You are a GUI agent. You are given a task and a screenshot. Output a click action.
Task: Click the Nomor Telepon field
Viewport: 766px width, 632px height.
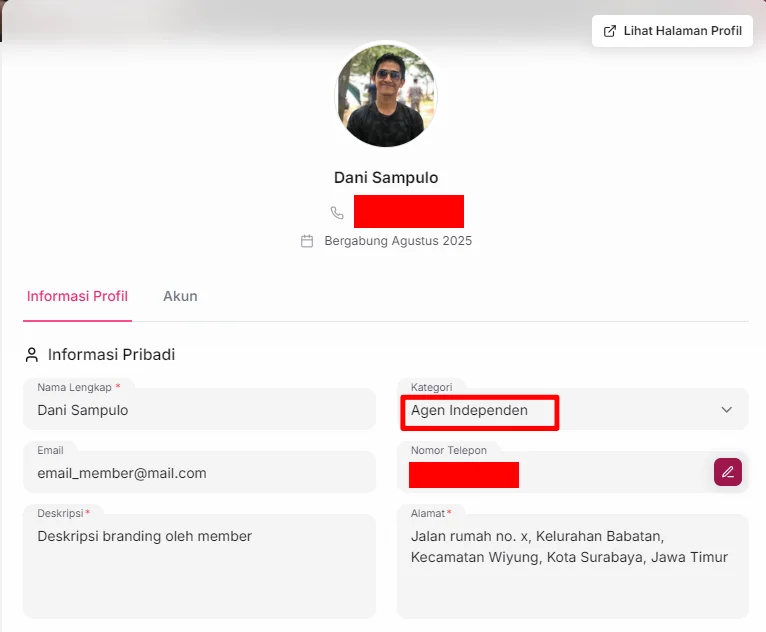pyautogui.click(x=550, y=474)
